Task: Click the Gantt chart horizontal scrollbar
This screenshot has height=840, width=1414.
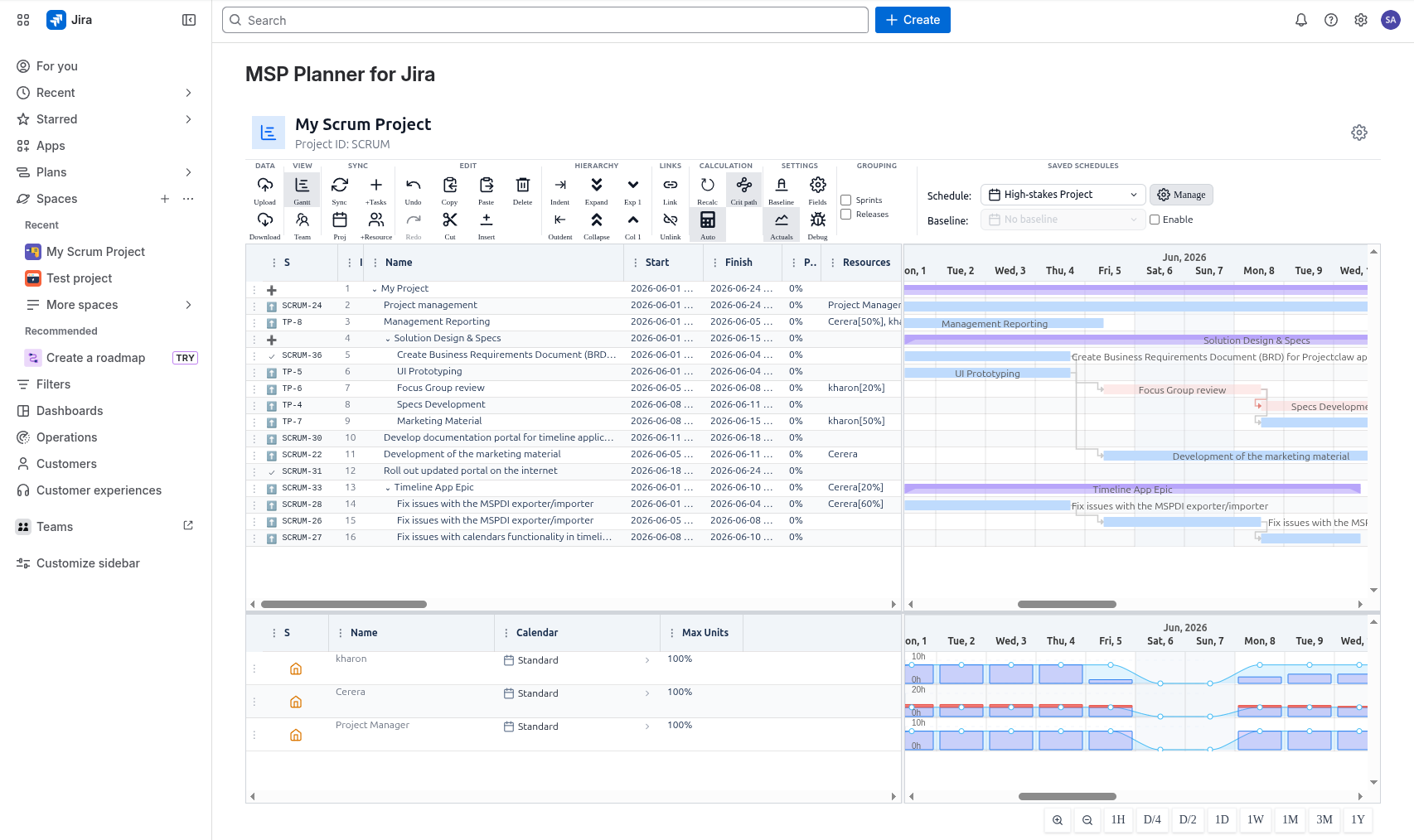Action: click(1067, 605)
